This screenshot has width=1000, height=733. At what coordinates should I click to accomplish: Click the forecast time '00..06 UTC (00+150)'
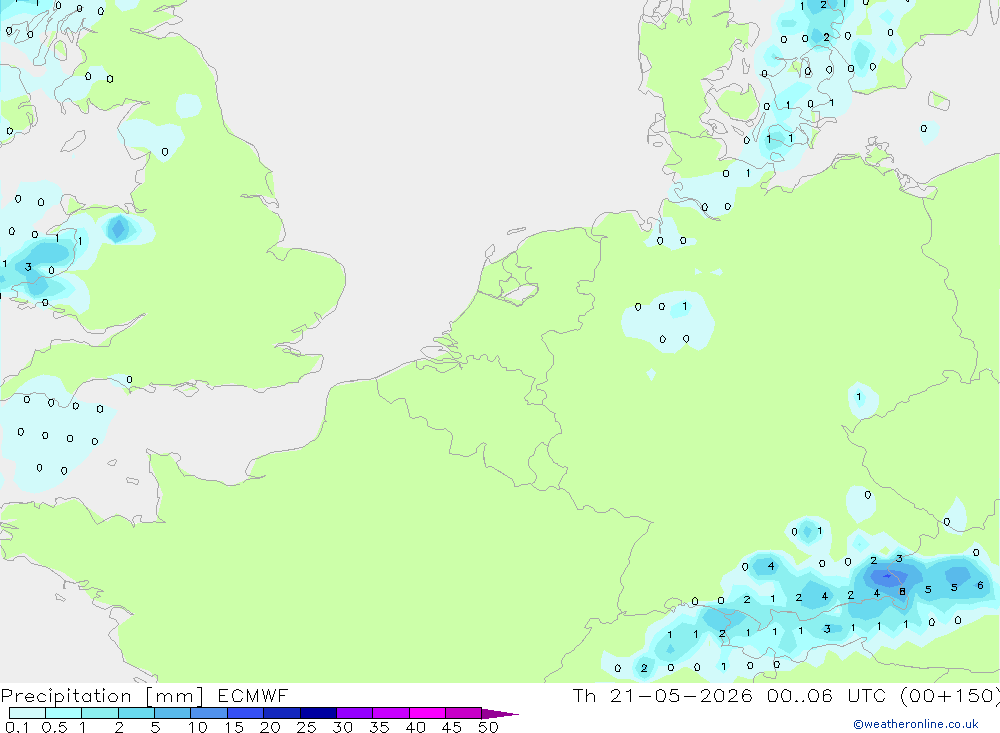883,695
